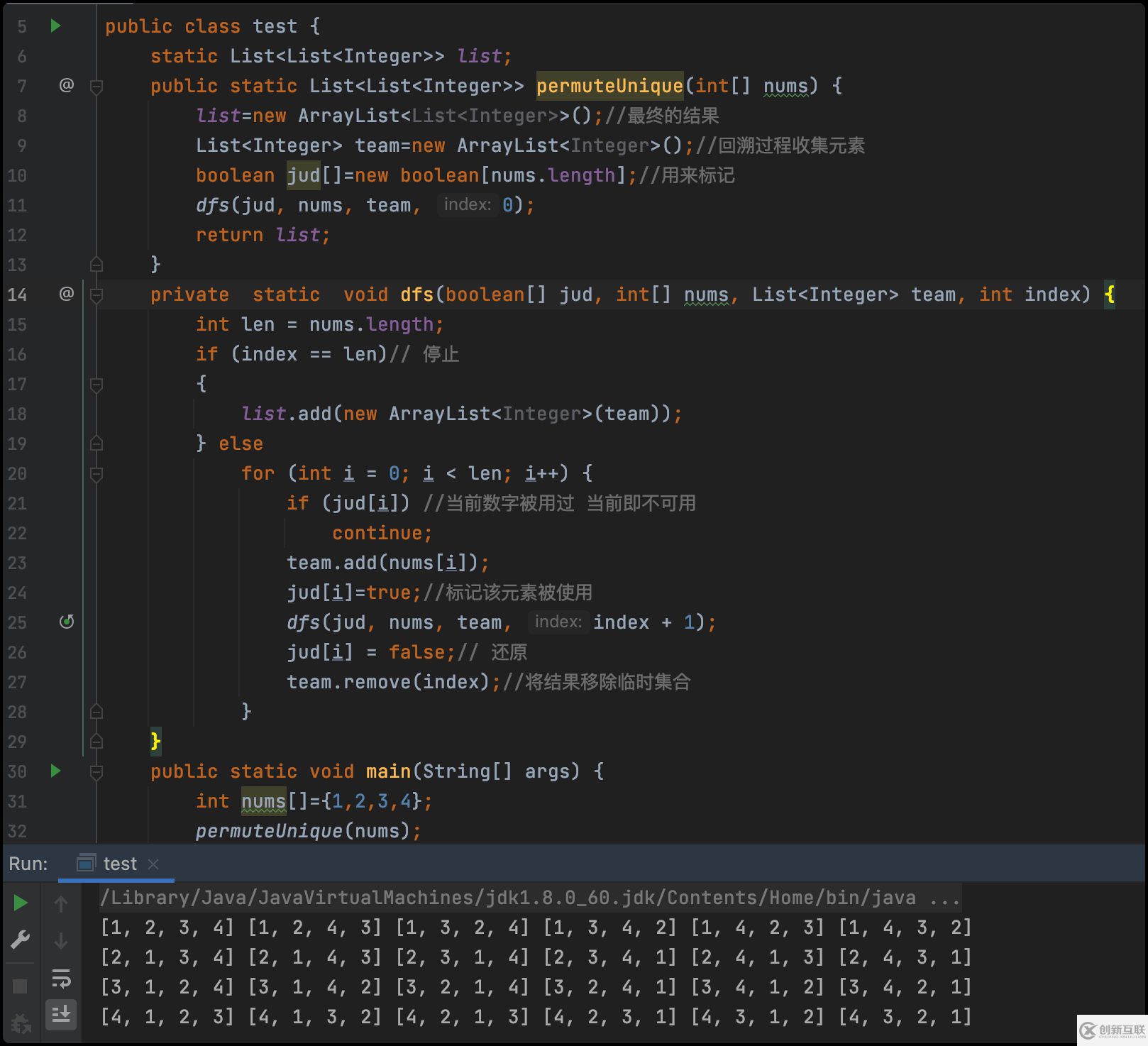Collapse fold marker at line 19
The height and width of the screenshot is (1046, 1148).
coord(96,444)
